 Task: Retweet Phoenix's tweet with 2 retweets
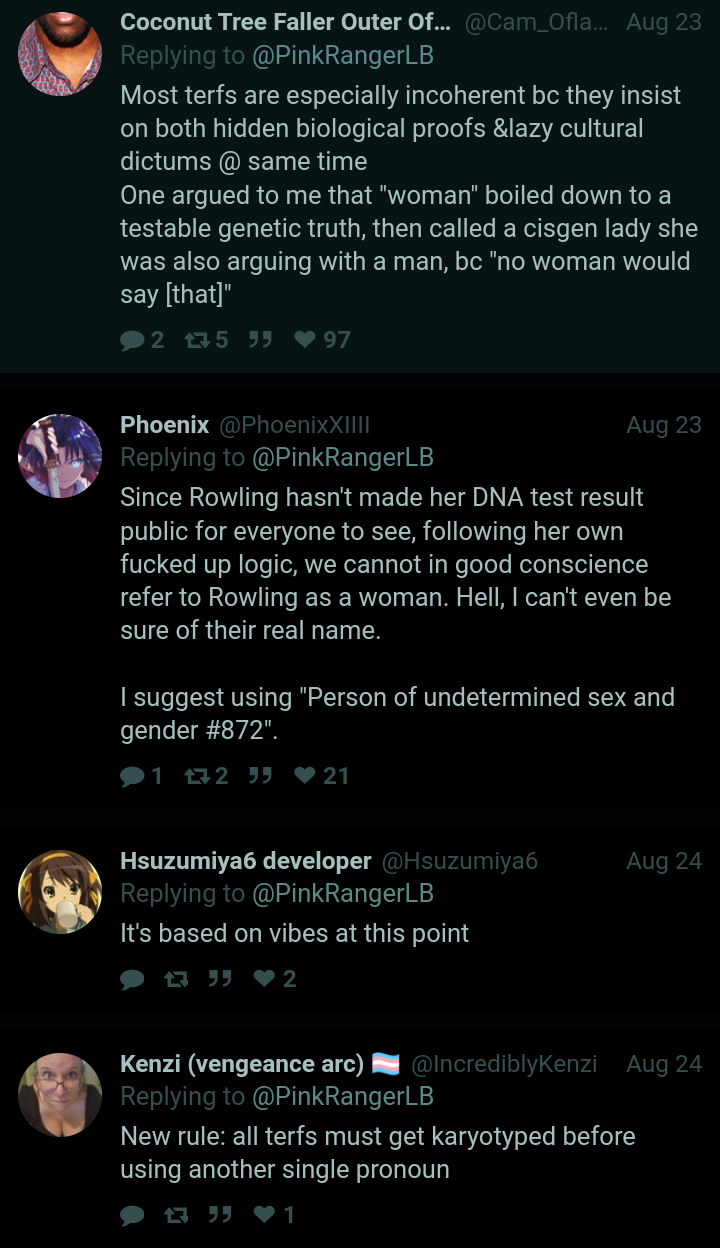coord(196,776)
